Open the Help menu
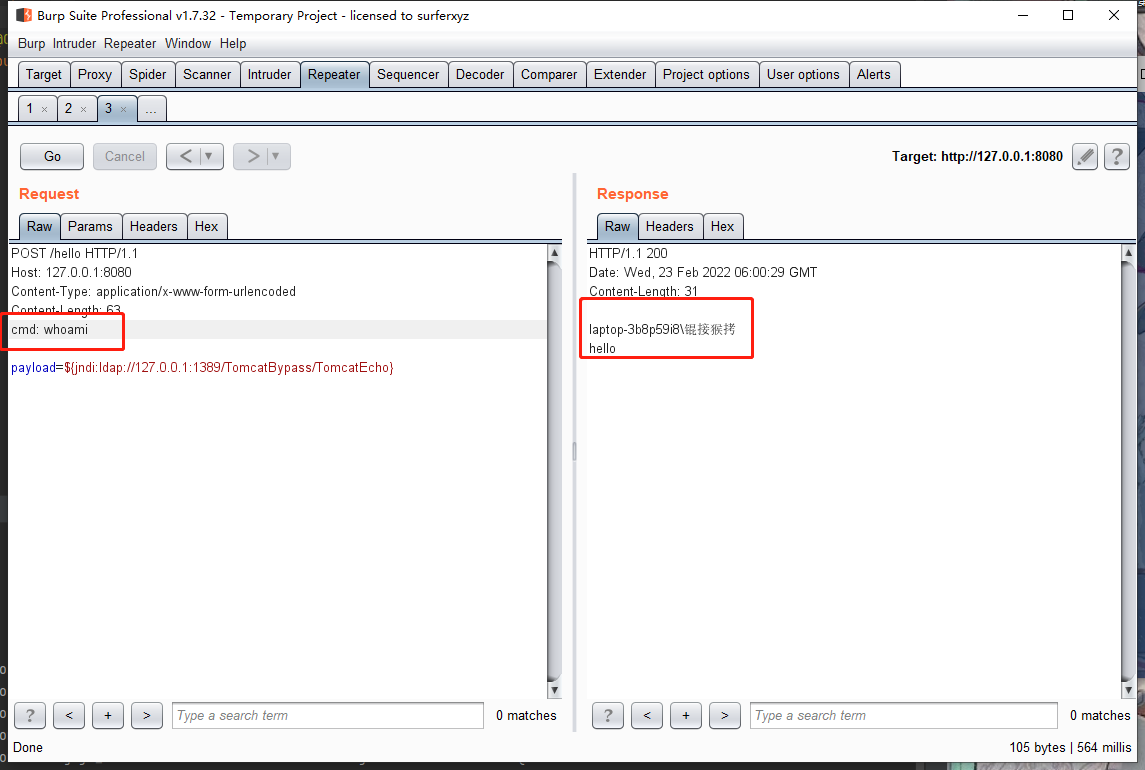1145x770 pixels. click(x=233, y=43)
